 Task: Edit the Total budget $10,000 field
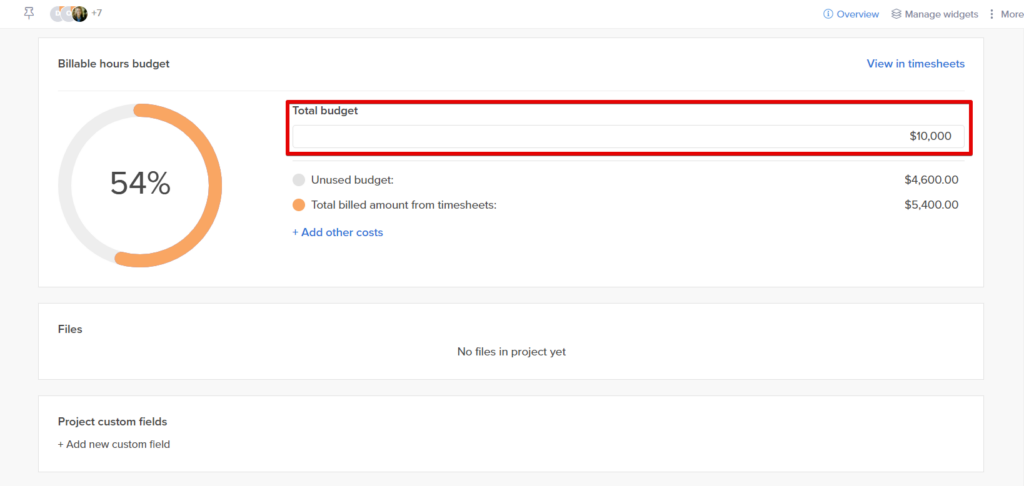(628, 137)
